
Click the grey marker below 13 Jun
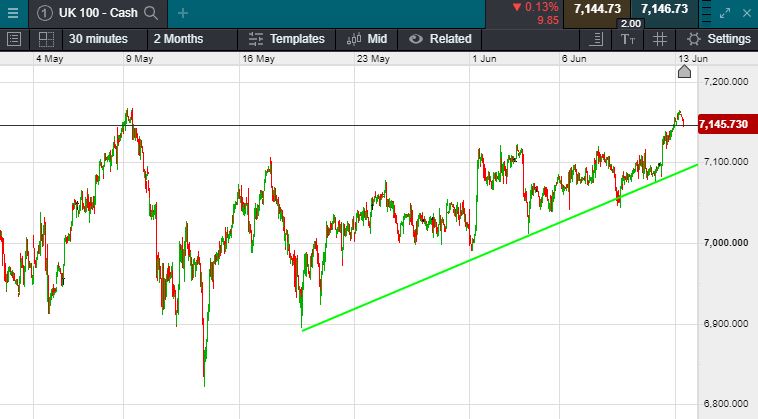(684, 71)
